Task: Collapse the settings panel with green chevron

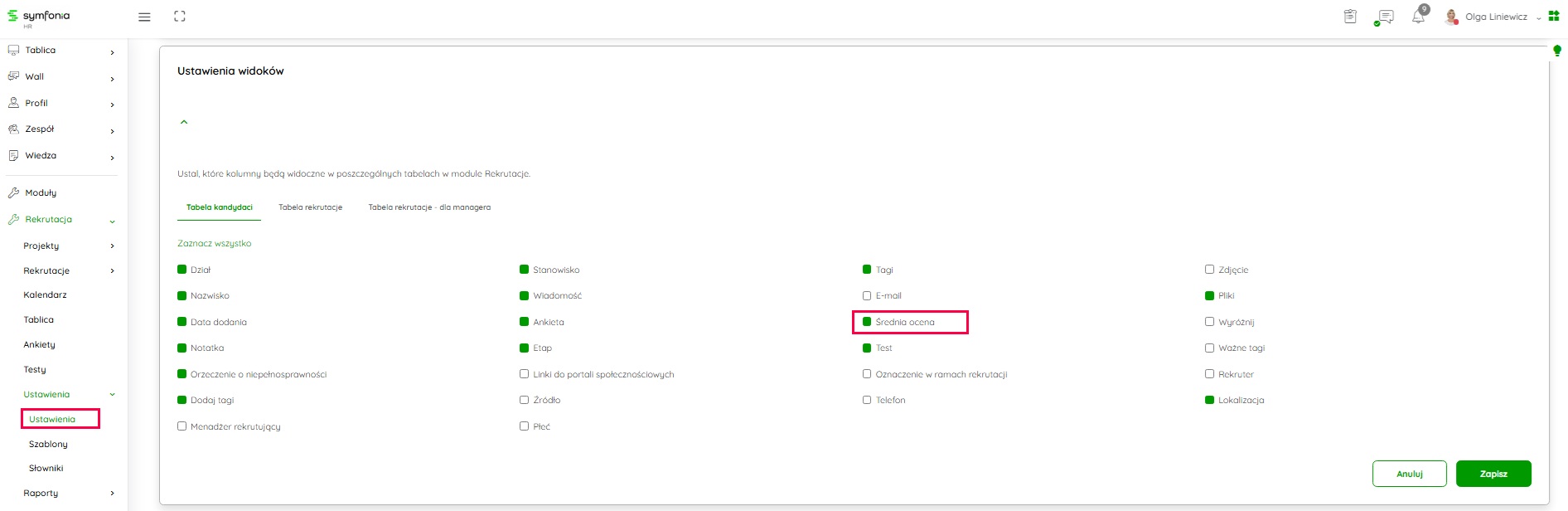Action: [184, 122]
